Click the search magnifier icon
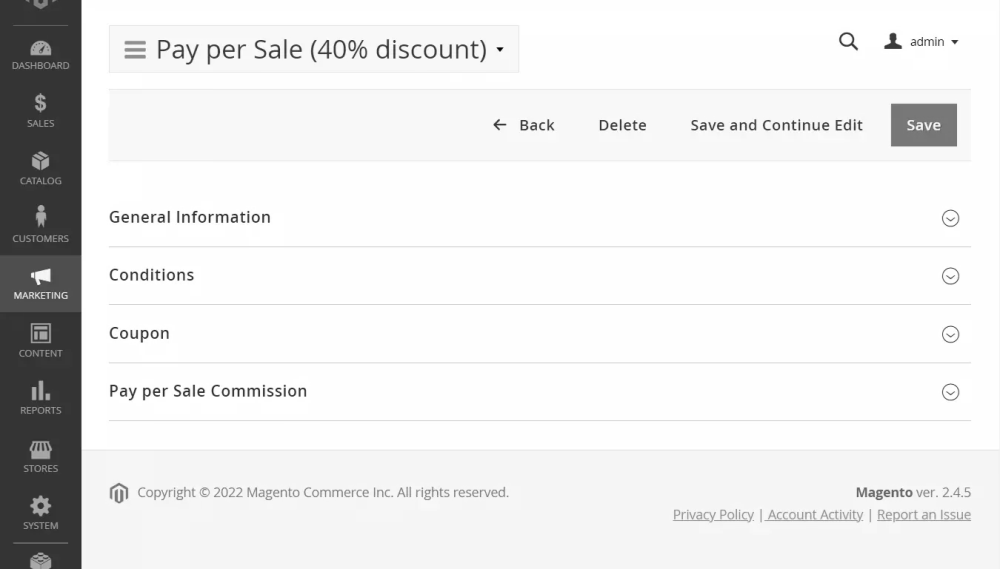Image resolution: width=1000 pixels, height=569 pixels. [x=848, y=42]
